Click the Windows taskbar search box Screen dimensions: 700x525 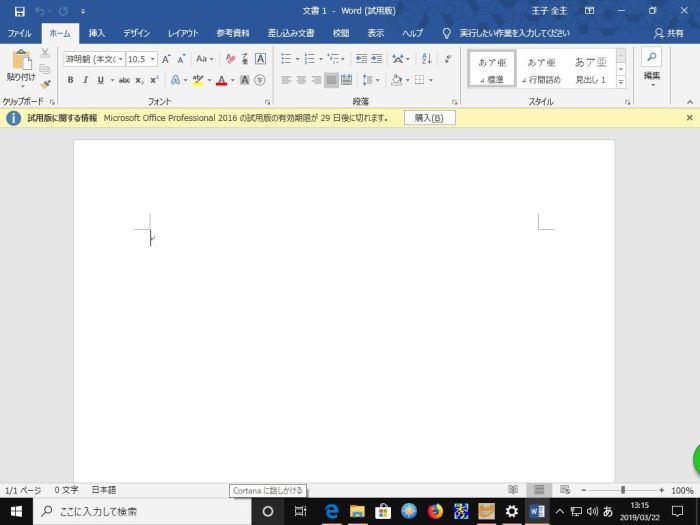pos(140,511)
